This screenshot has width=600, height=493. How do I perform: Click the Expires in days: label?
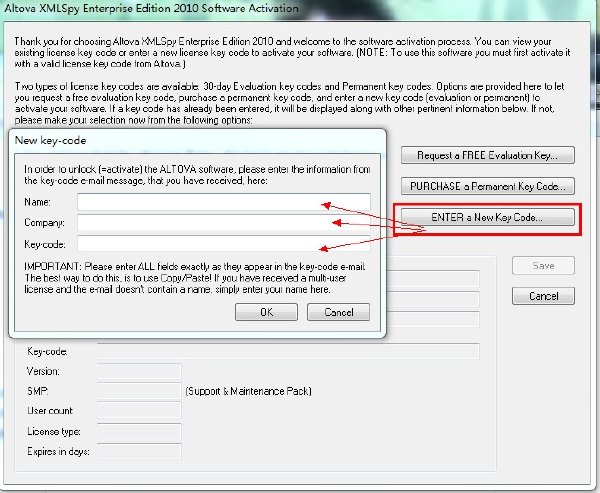[x=58, y=452]
